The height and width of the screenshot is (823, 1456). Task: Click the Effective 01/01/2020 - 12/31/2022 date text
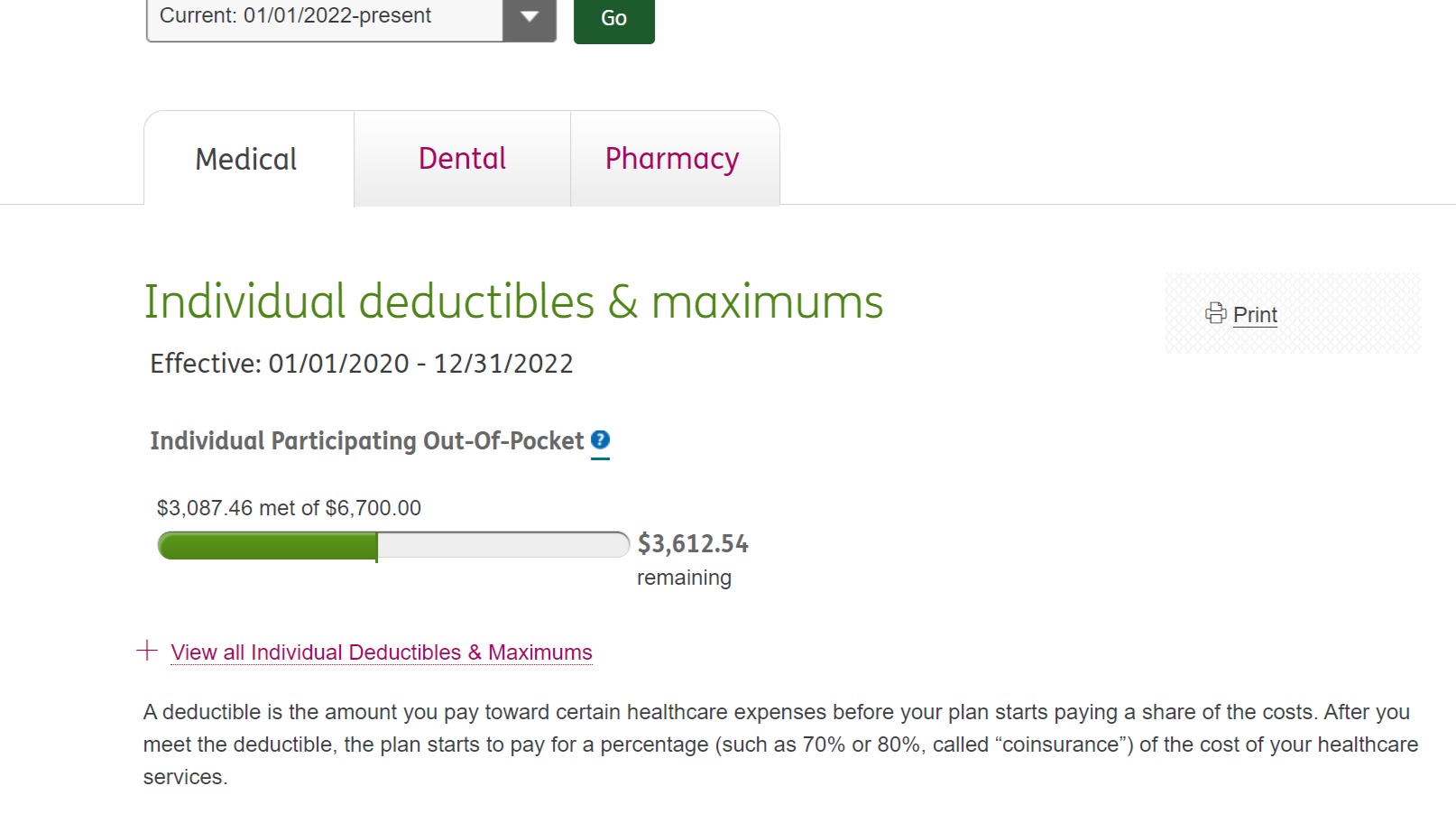point(362,364)
